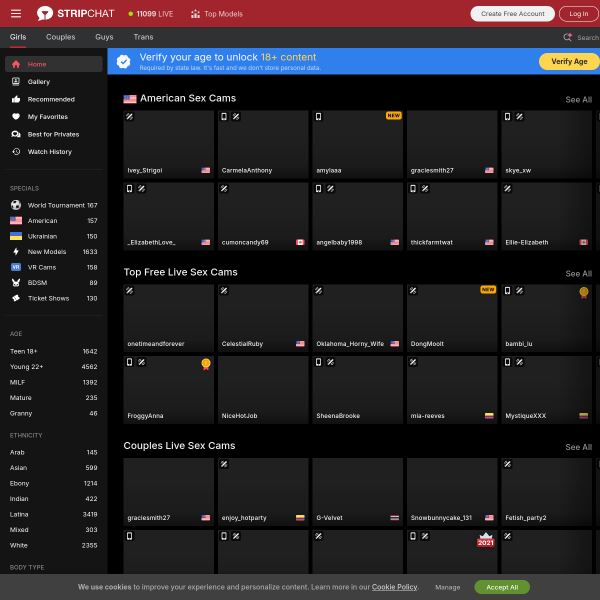600x600 pixels.
Task: Click the Log In button
Action: tap(579, 14)
